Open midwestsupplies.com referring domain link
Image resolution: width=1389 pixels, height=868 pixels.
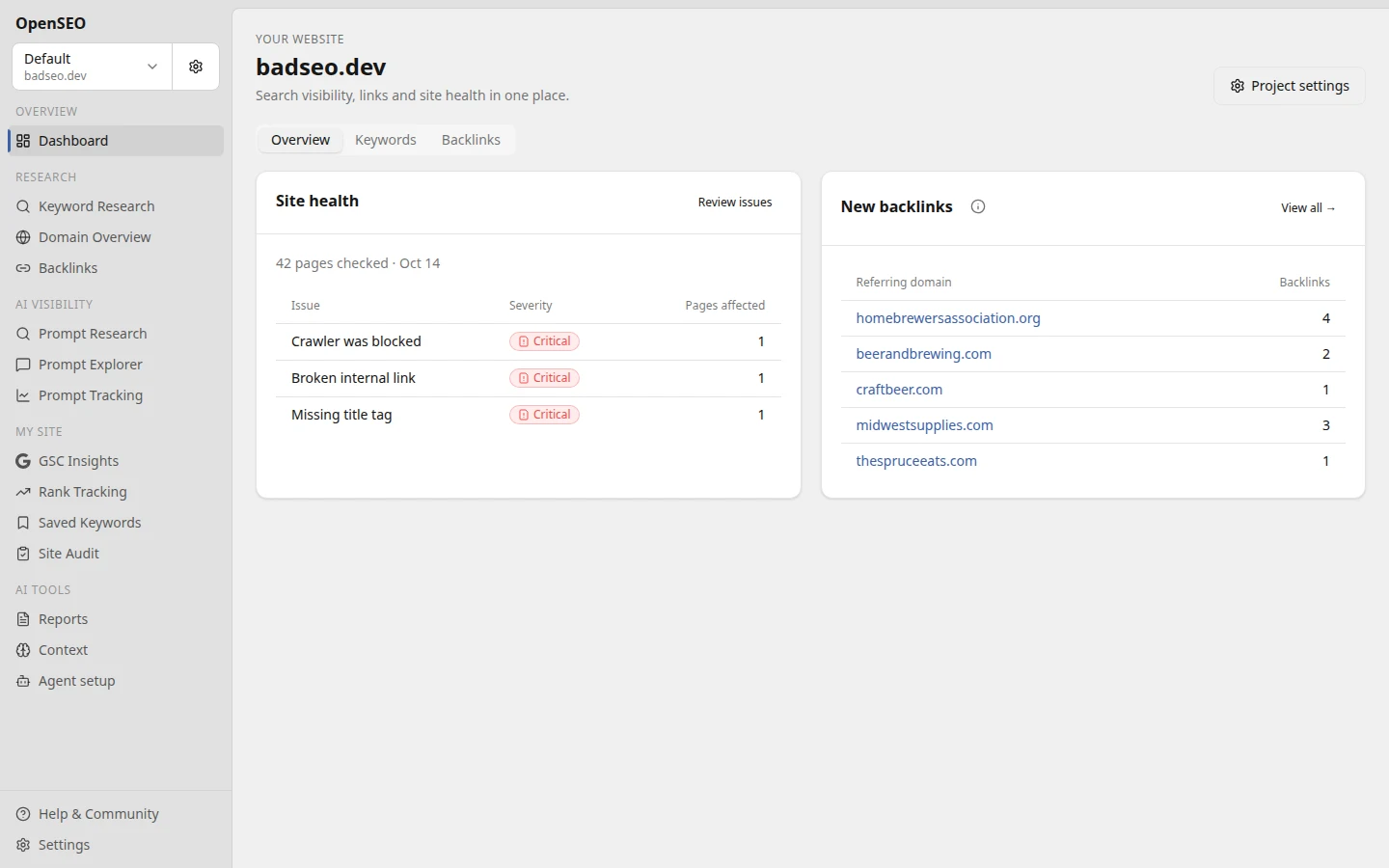click(924, 425)
